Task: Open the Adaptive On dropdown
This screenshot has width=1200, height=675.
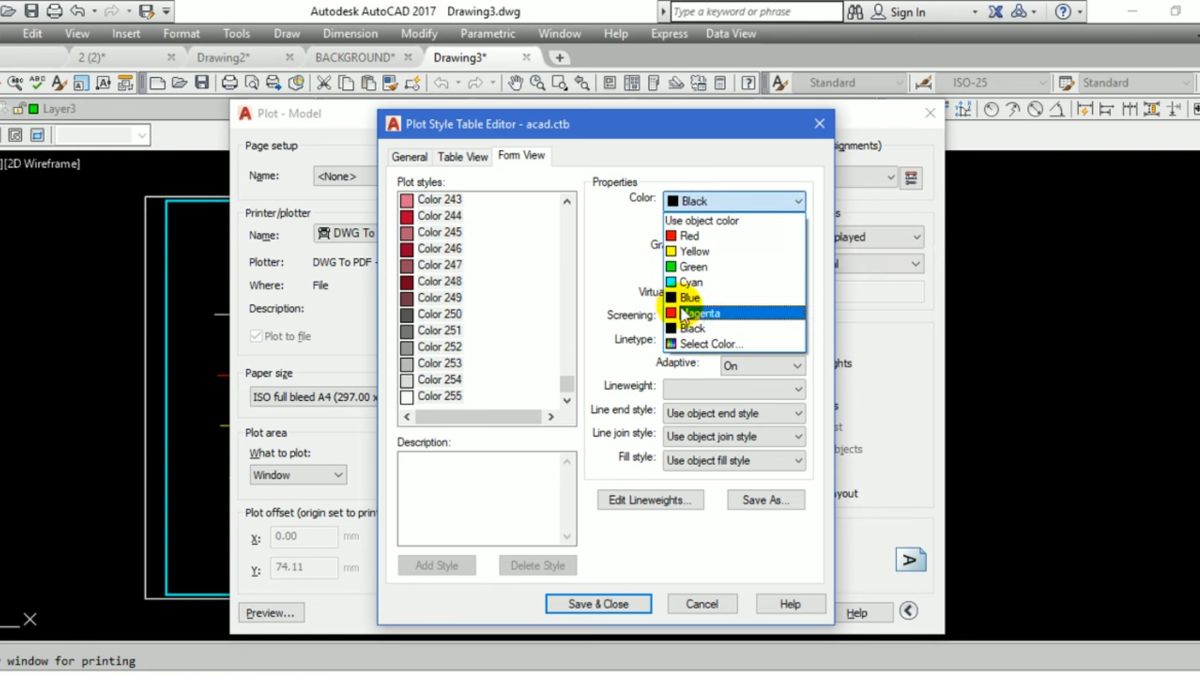Action: click(x=762, y=366)
